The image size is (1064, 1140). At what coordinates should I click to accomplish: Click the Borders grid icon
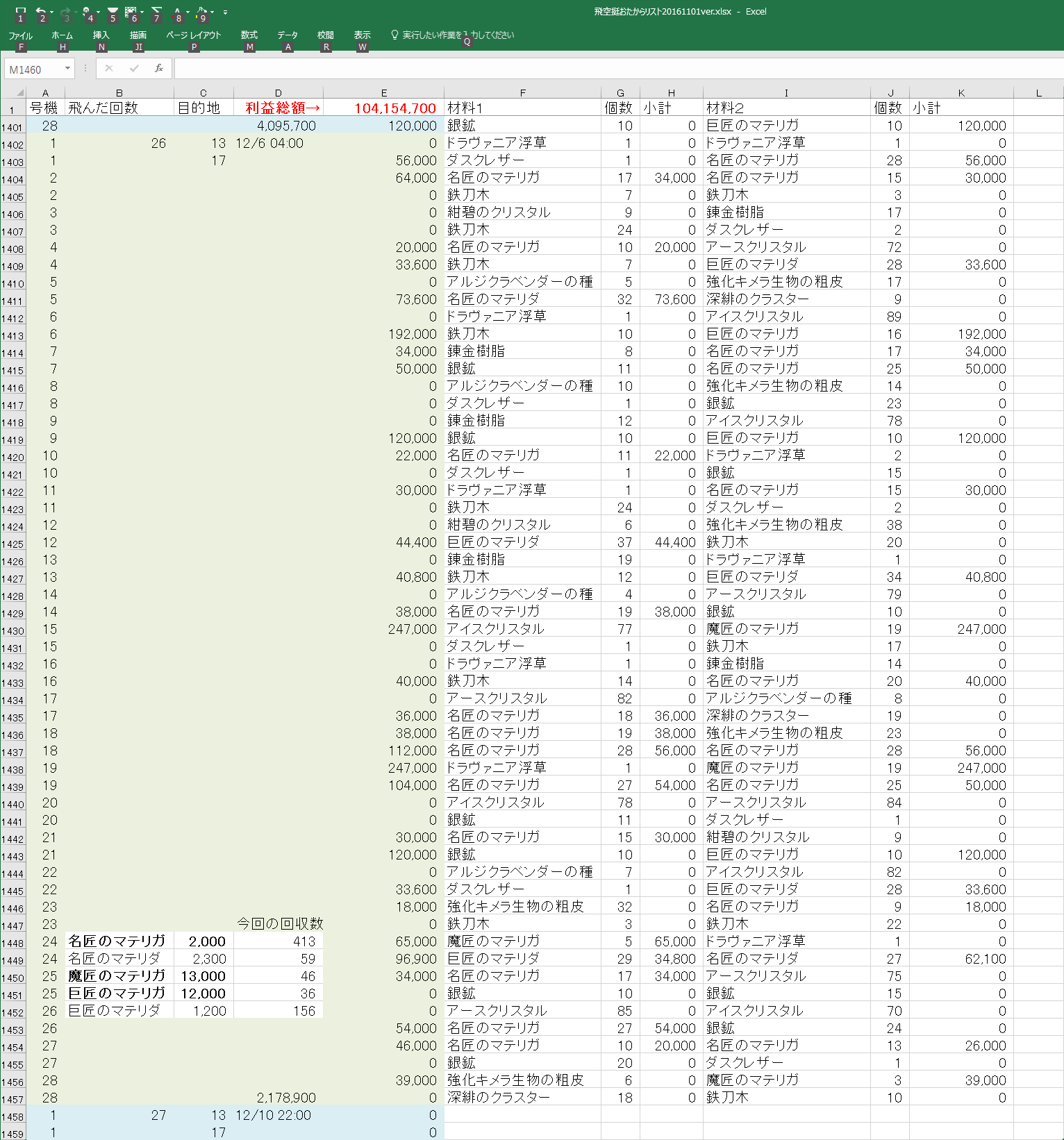coord(131,12)
